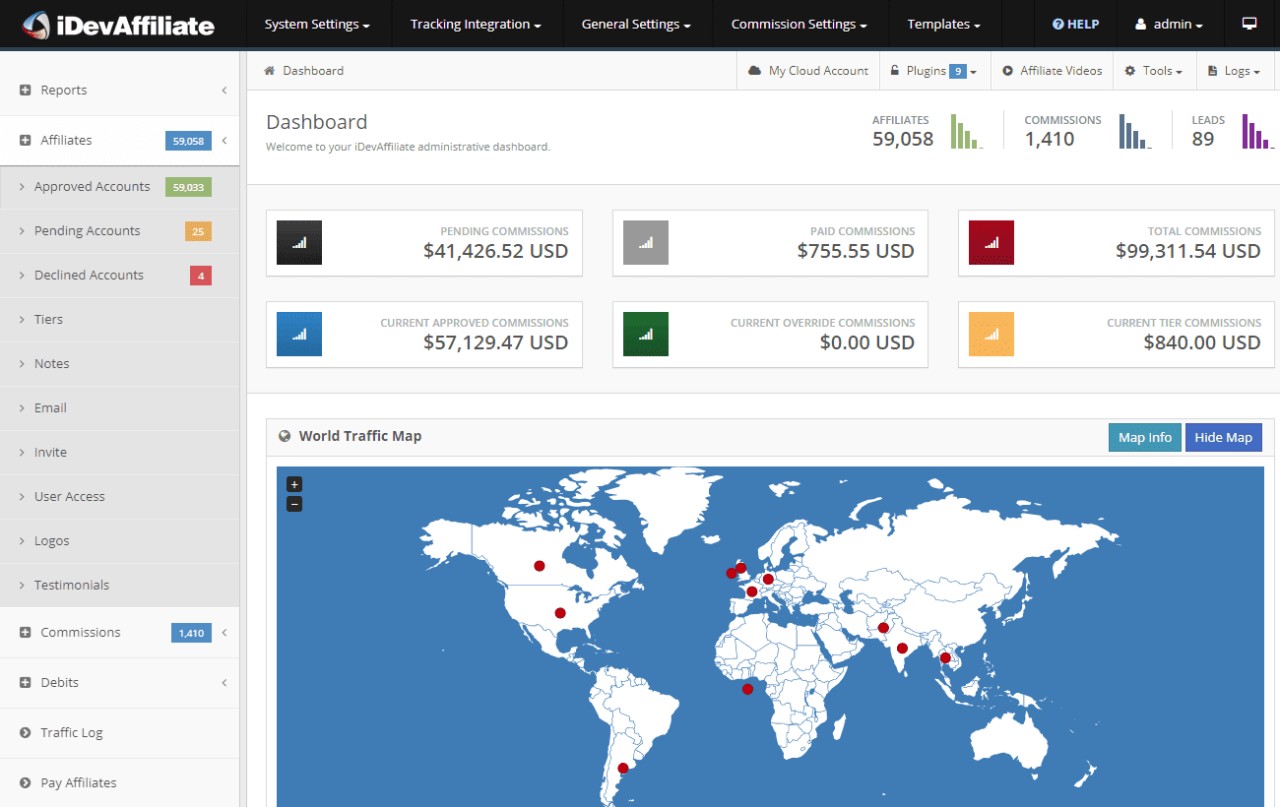Click the map zoom in plus button
Viewport: 1280px width, 807px height.
(294, 485)
